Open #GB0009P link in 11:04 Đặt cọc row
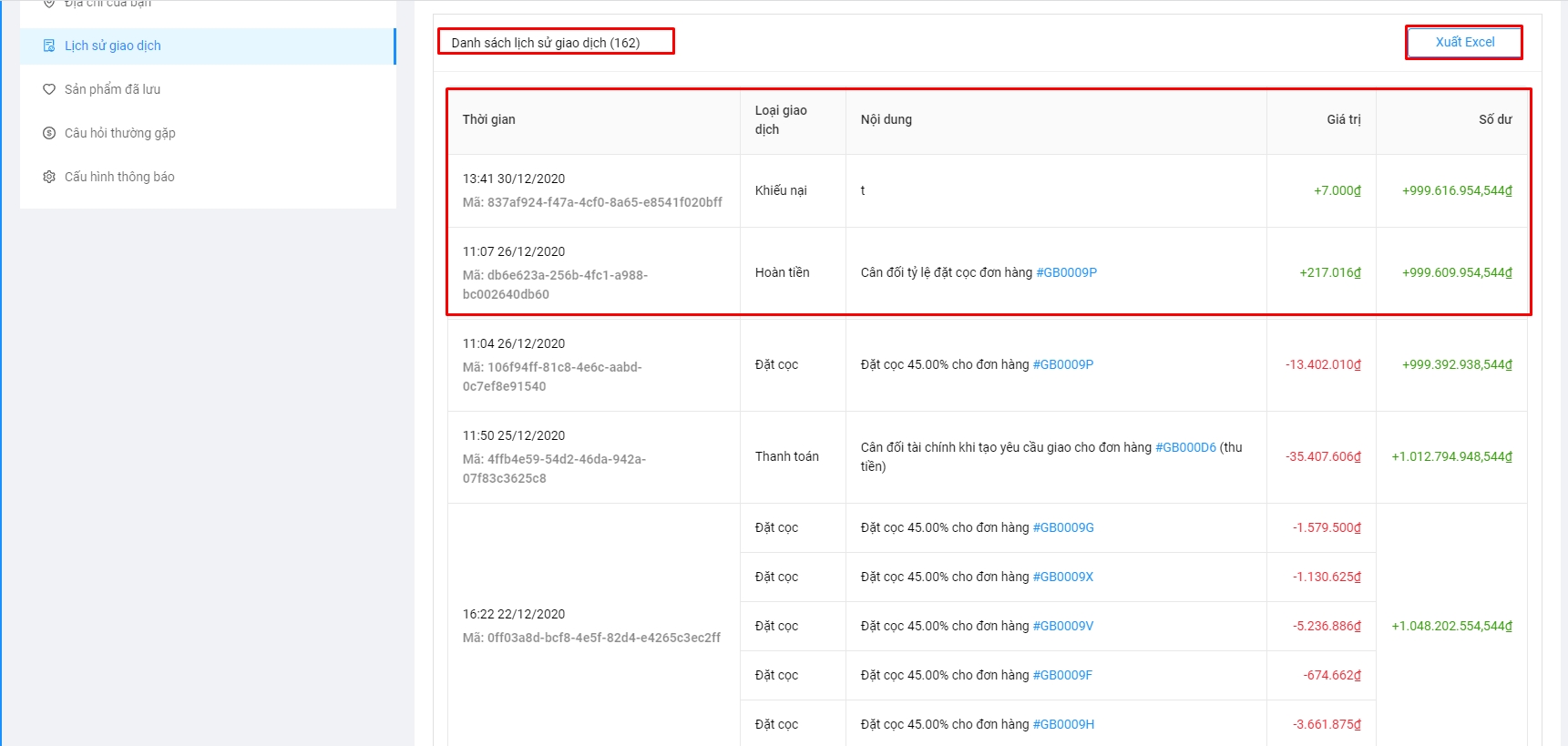The width and height of the screenshot is (1568, 746). click(1062, 364)
